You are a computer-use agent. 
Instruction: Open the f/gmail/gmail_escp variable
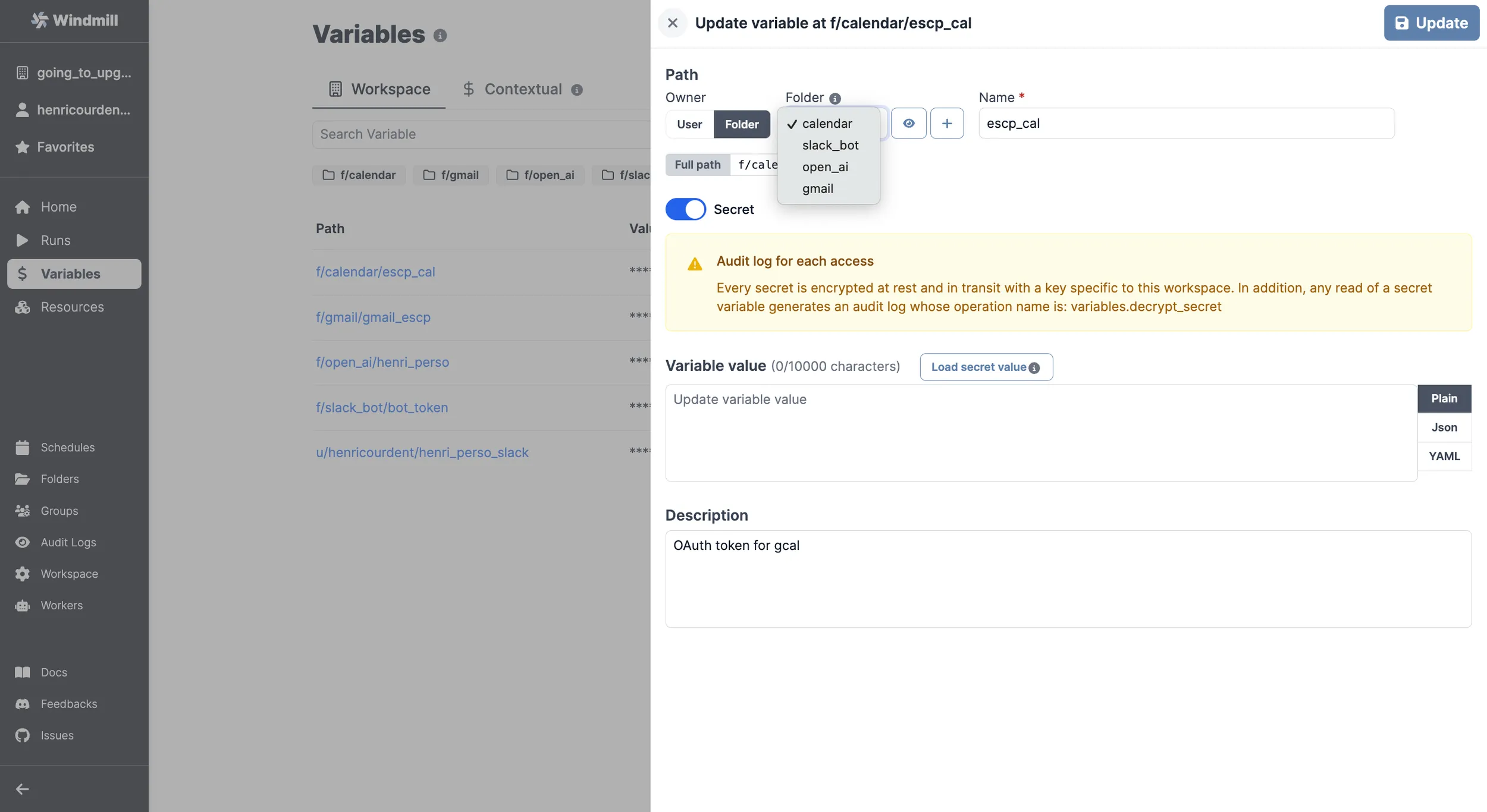pos(372,317)
